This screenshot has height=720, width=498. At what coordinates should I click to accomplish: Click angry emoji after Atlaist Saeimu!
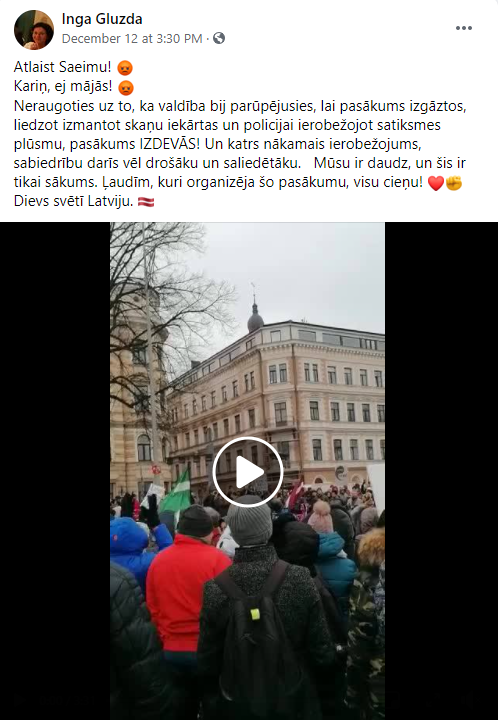pos(125,68)
